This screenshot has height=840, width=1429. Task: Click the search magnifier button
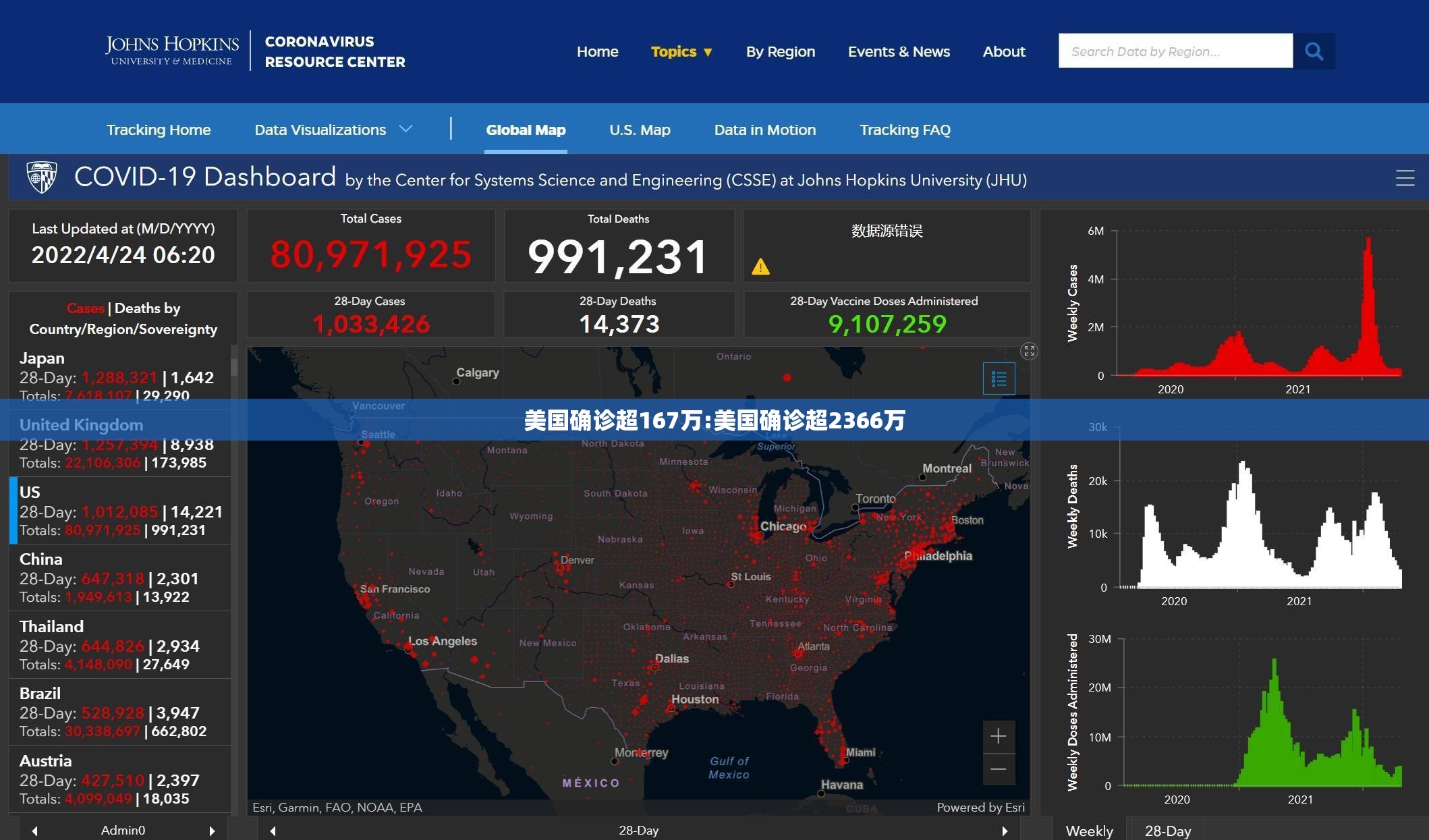(1314, 51)
